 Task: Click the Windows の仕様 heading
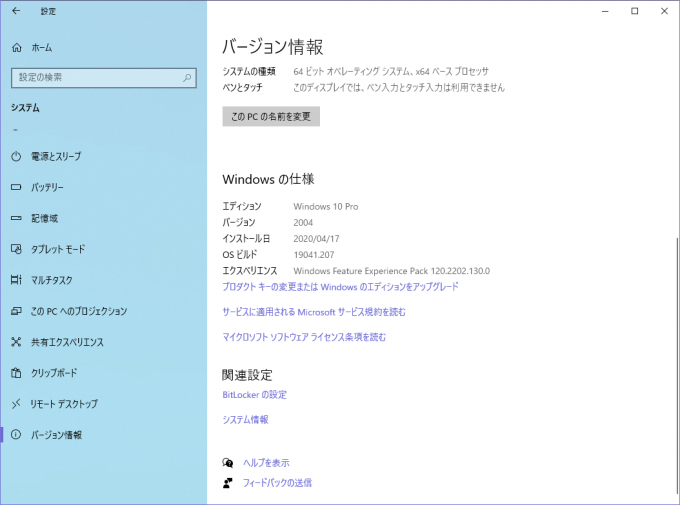pyautogui.click(x=268, y=179)
